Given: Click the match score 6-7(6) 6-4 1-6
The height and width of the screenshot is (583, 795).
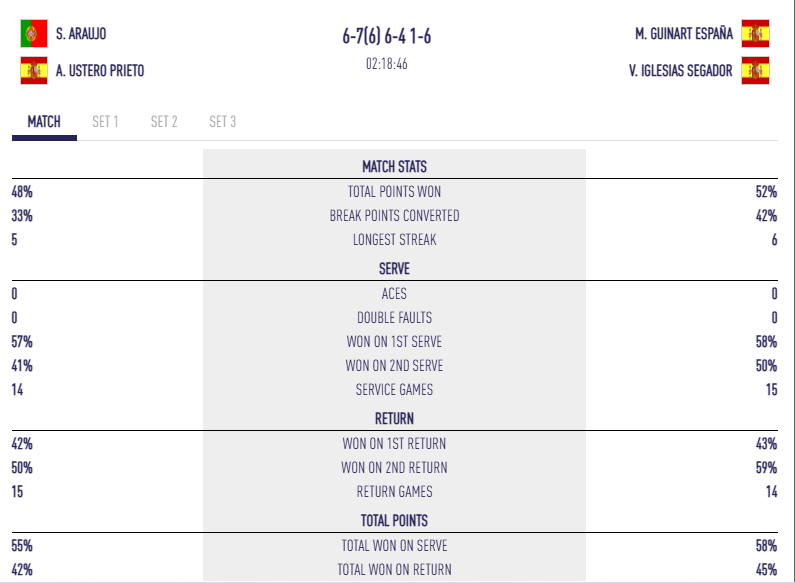Looking at the screenshot, I should point(387,38).
